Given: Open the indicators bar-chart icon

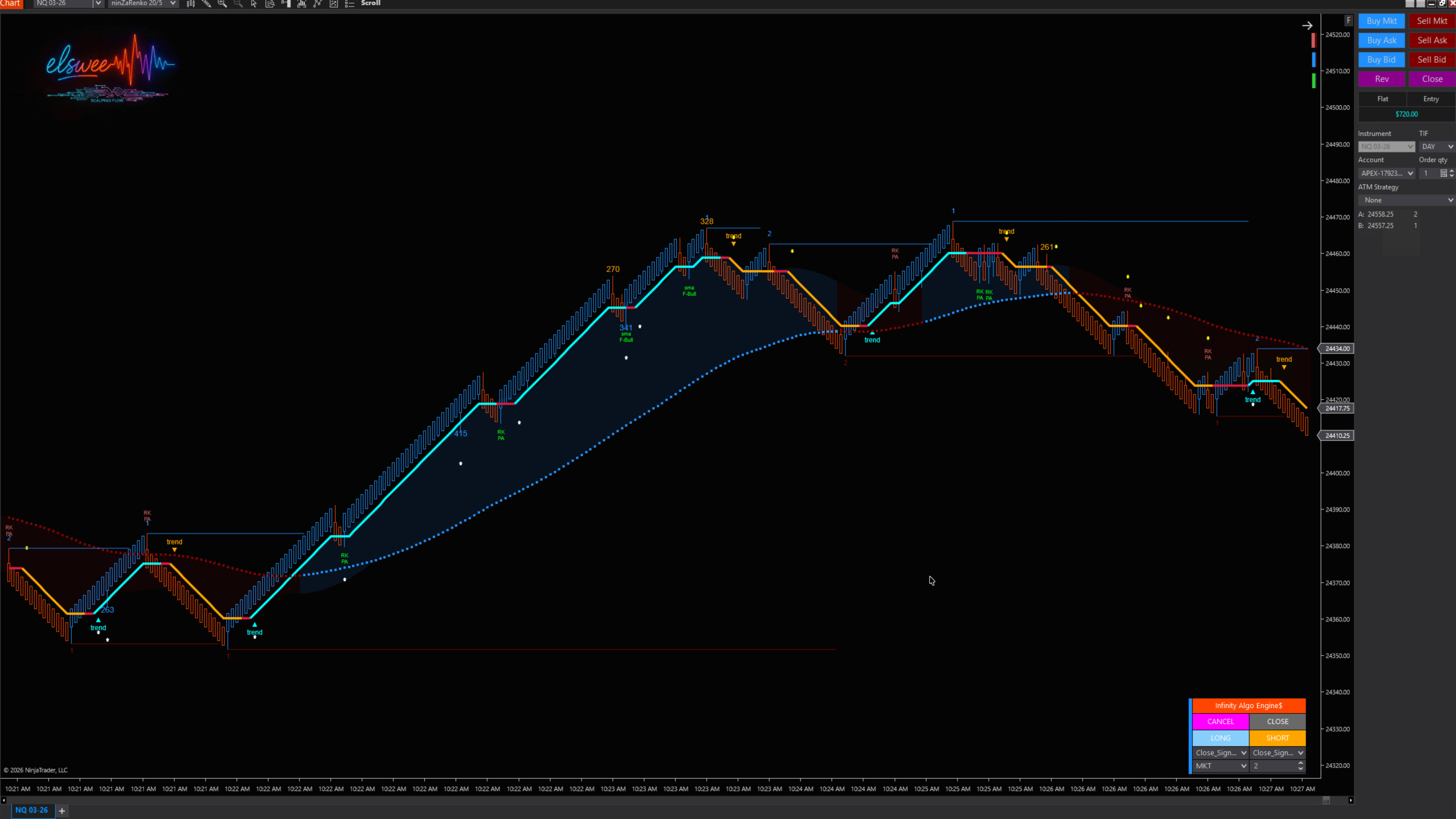Looking at the screenshot, I should click(301, 3).
